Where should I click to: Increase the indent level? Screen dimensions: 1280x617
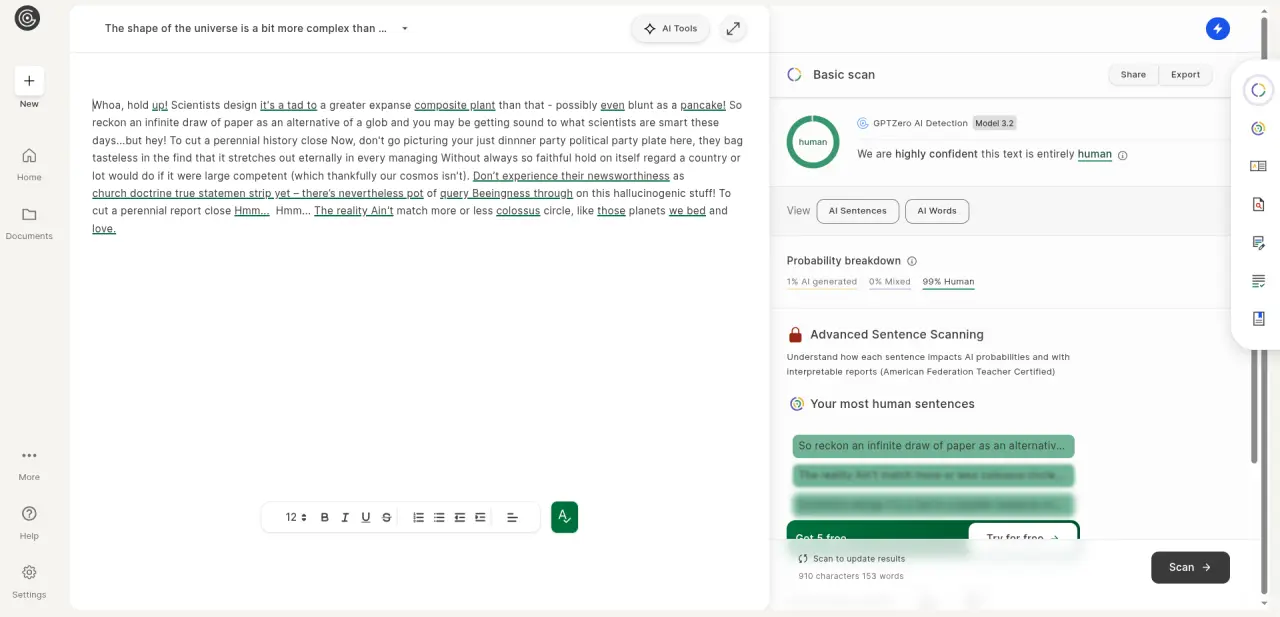coord(481,517)
